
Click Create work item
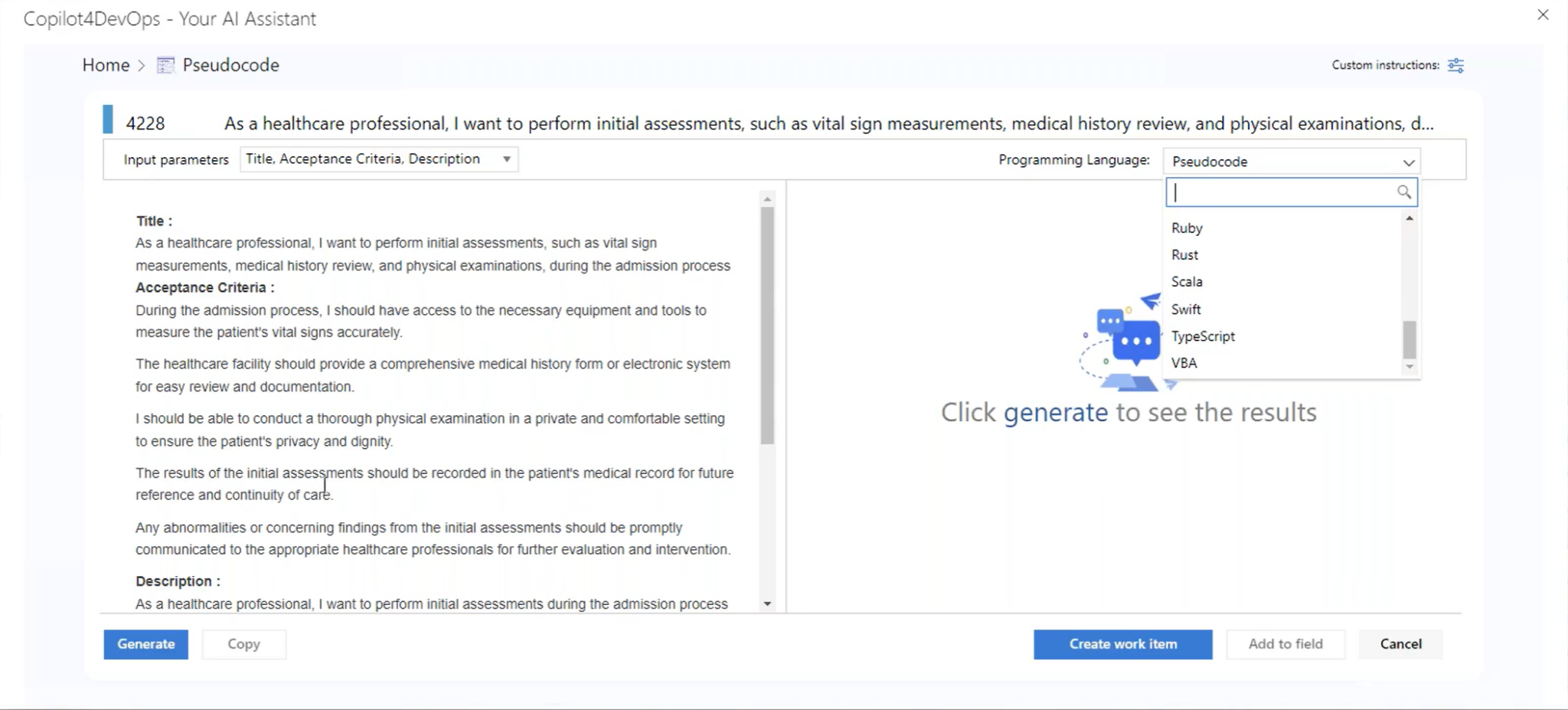[x=1122, y=643]
